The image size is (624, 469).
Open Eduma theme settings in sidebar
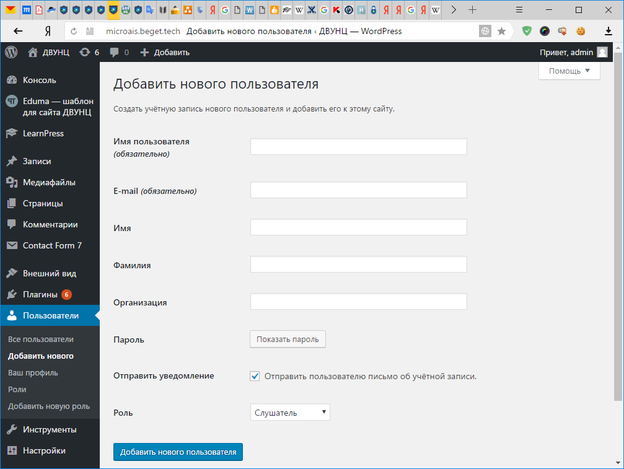(50, 107)
